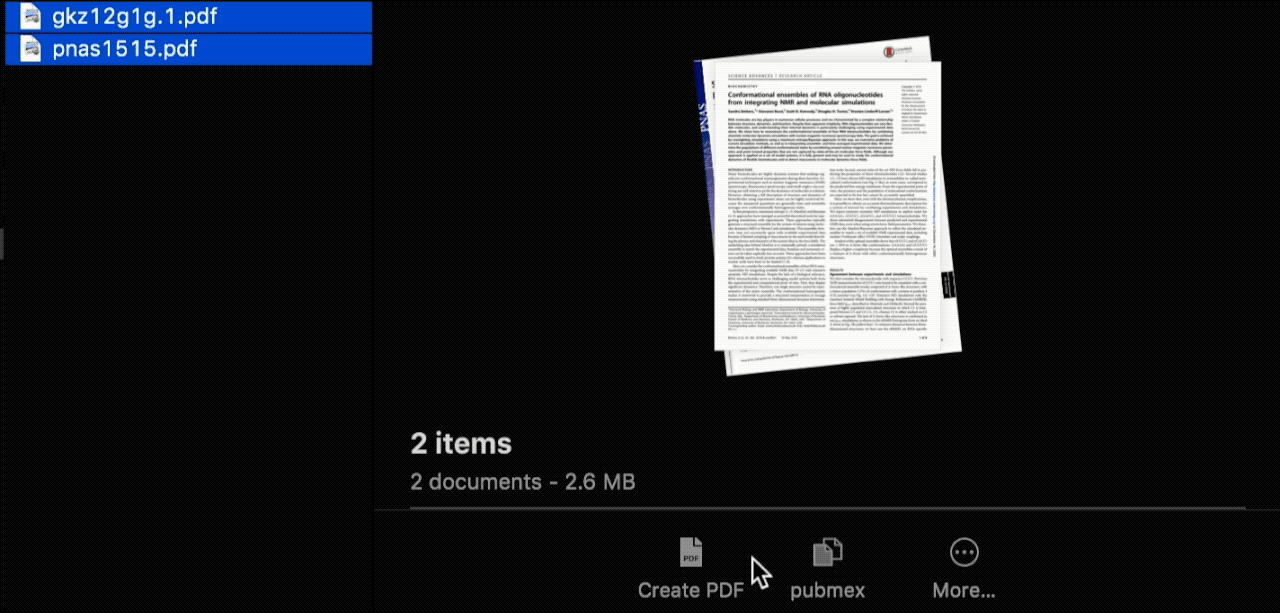Click the "2 documents - 2.6 MB" info text

[x=522, y=482]
